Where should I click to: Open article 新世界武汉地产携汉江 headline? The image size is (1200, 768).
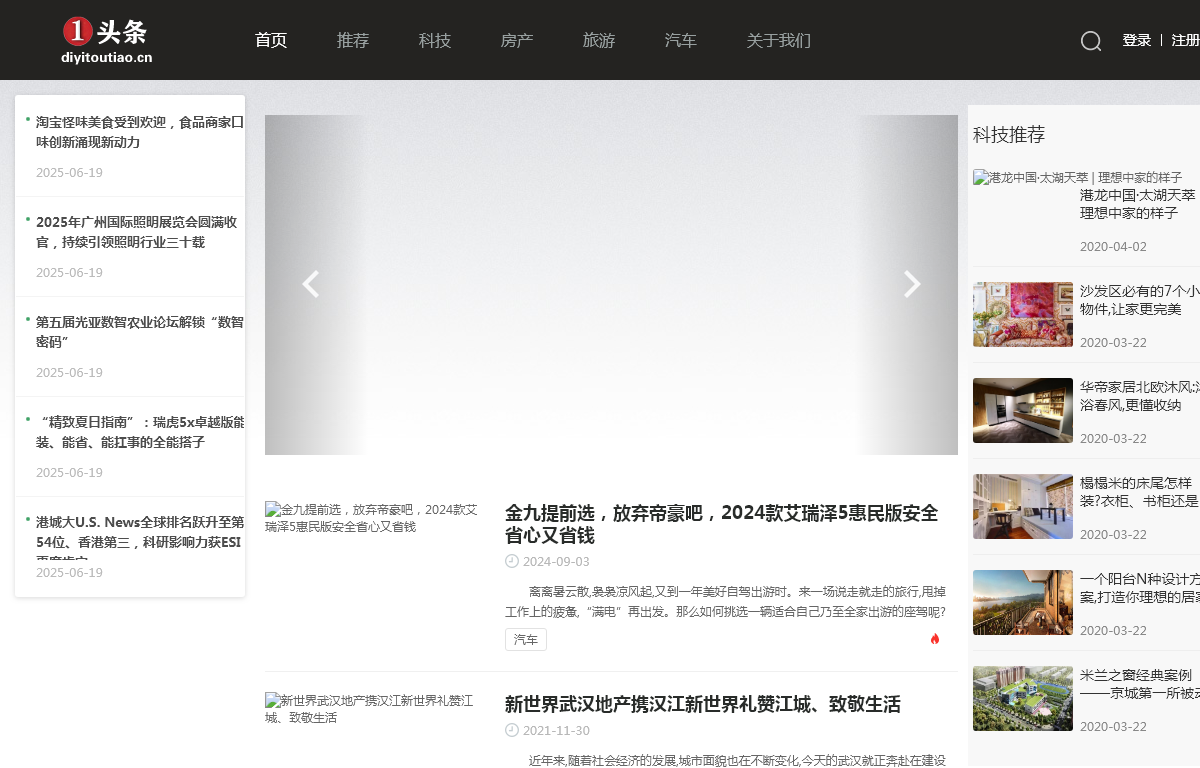point(703,704)
